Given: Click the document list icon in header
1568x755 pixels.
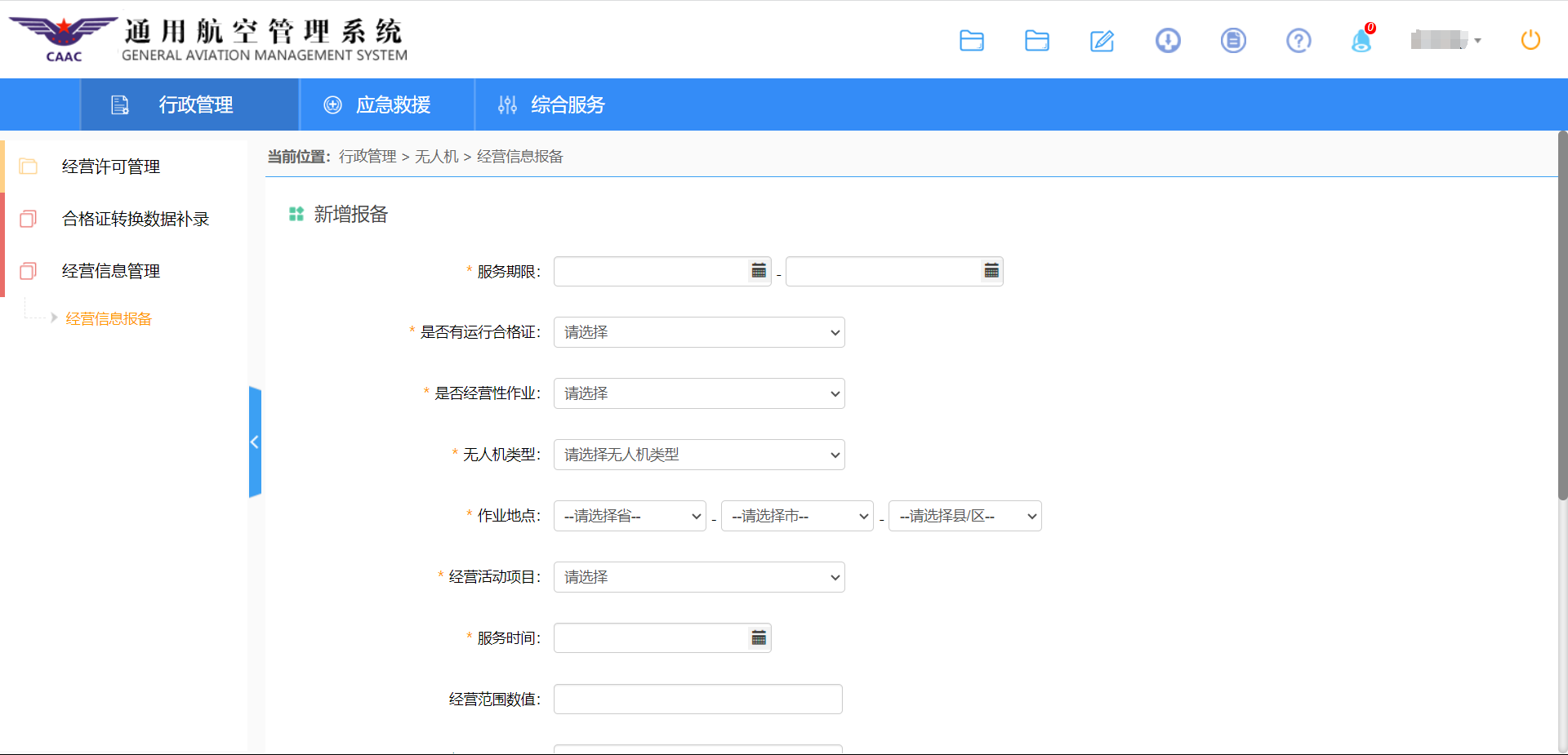Looking at the screenshot, I should (1232, 41).
